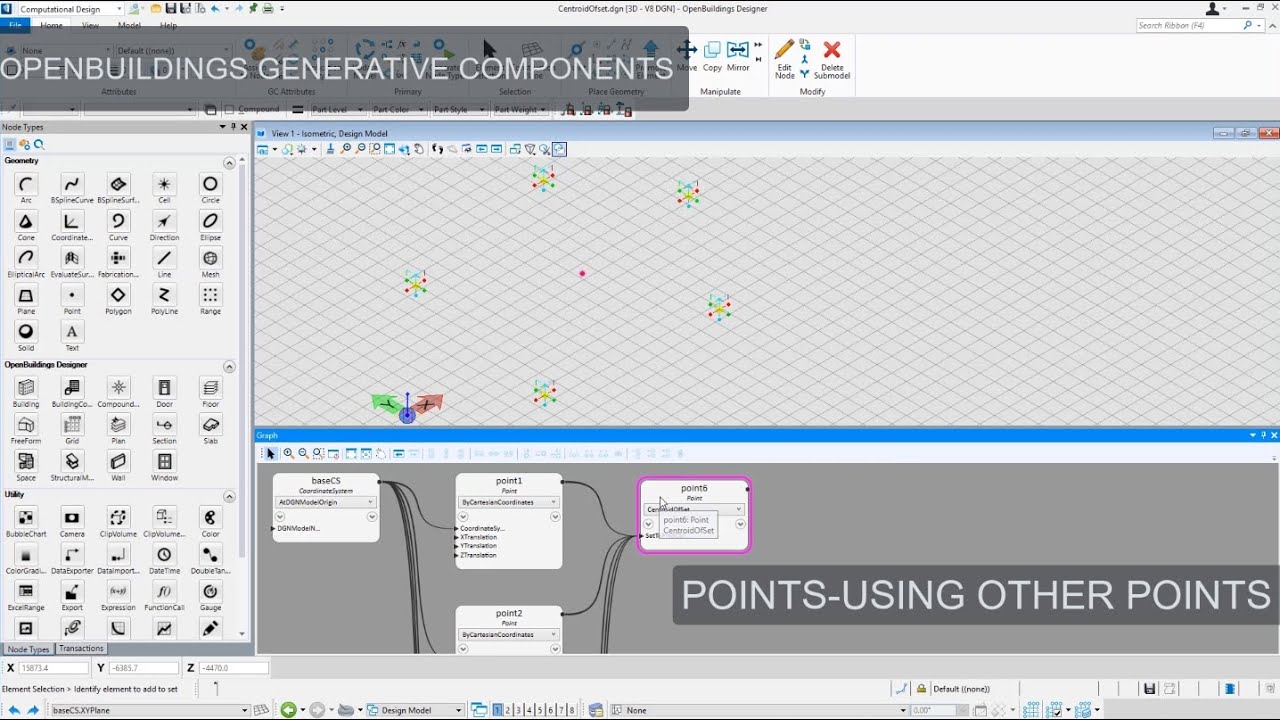Open the Edit Node tool
Image resolution: width=1280 pixels, height=720 pixels.
(785, 59)
